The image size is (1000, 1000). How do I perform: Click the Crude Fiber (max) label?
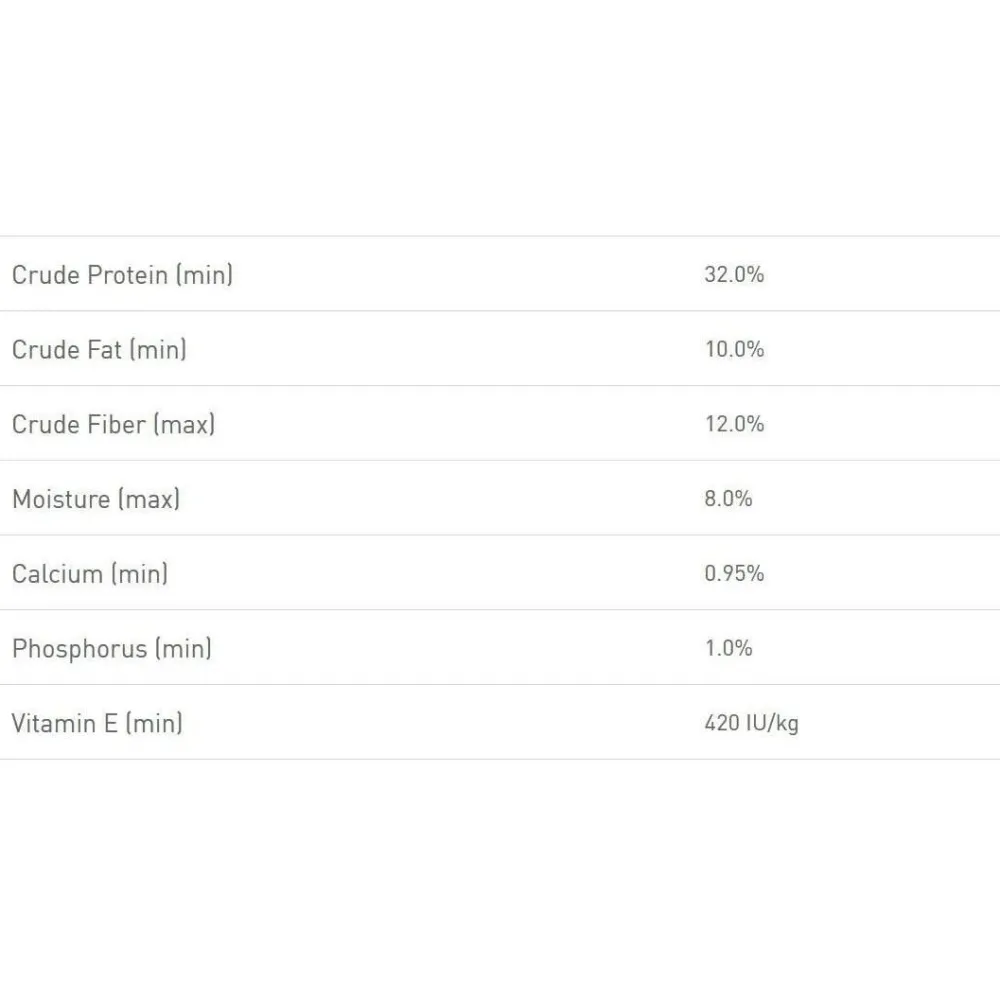point(114,424)
